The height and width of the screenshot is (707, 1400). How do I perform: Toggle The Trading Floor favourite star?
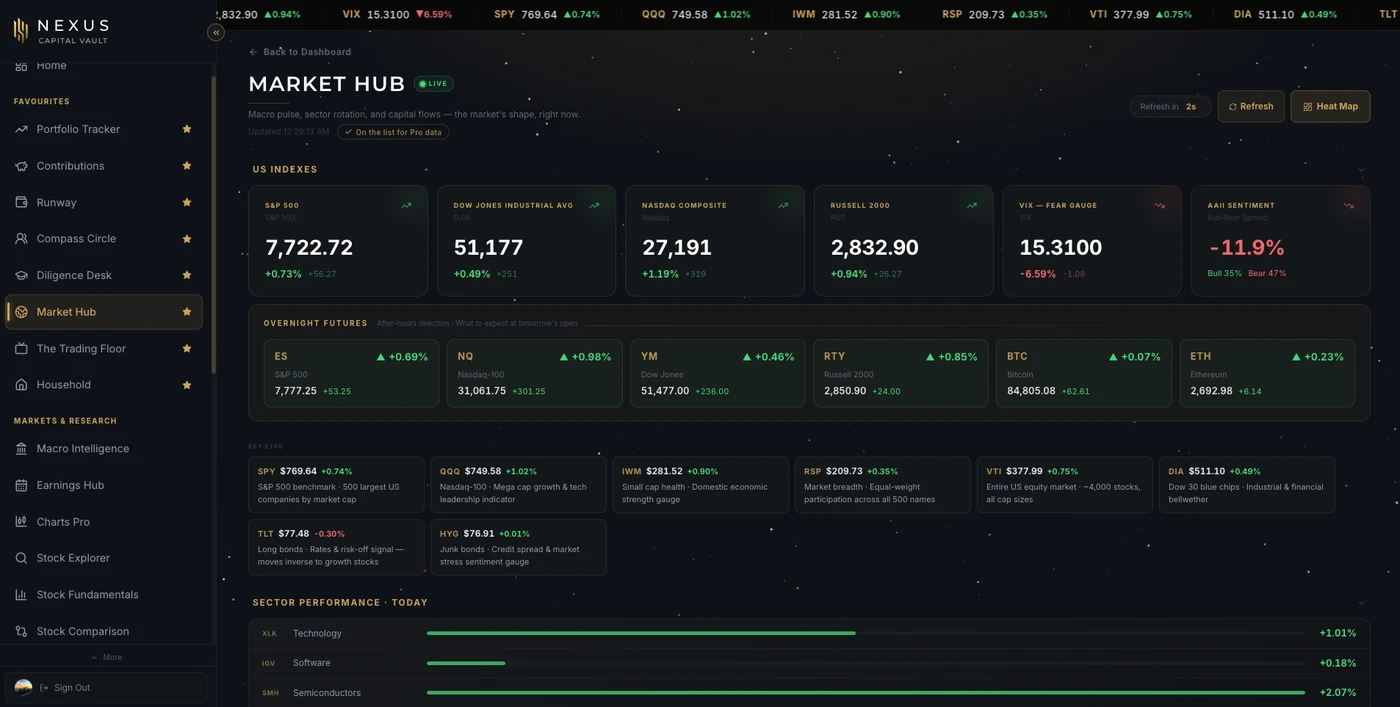coord(187,348)
